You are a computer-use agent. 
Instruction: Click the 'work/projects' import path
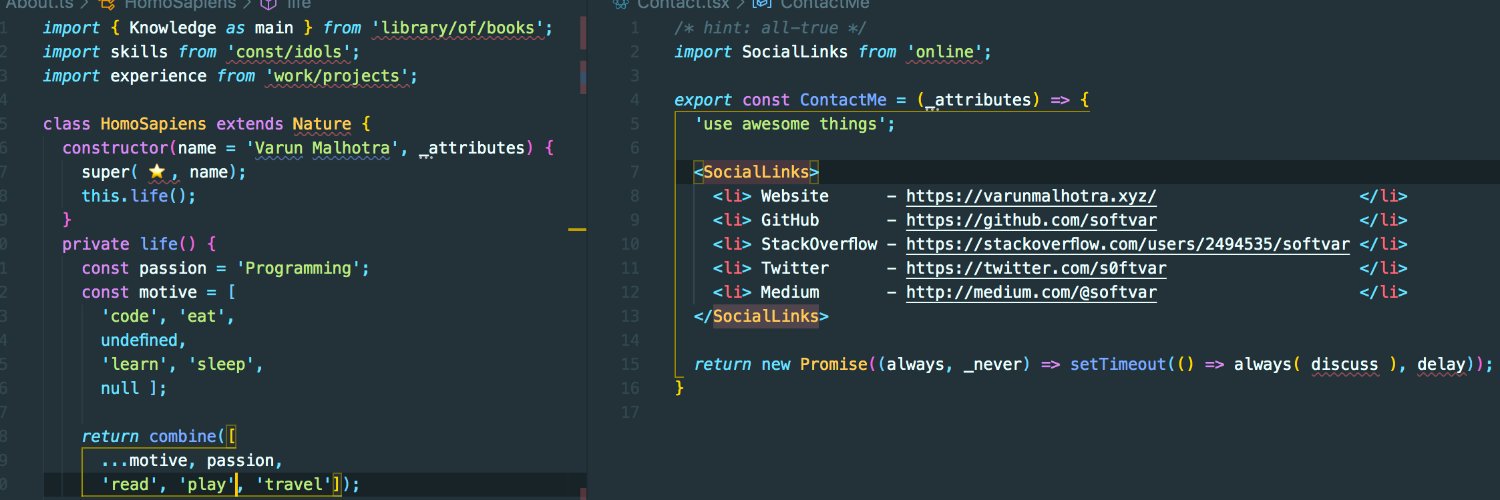click(x=337, y=76)
